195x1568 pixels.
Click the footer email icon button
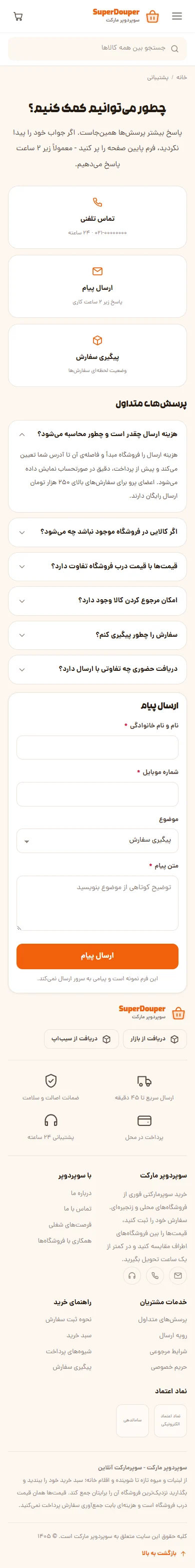pos(178,1275)
